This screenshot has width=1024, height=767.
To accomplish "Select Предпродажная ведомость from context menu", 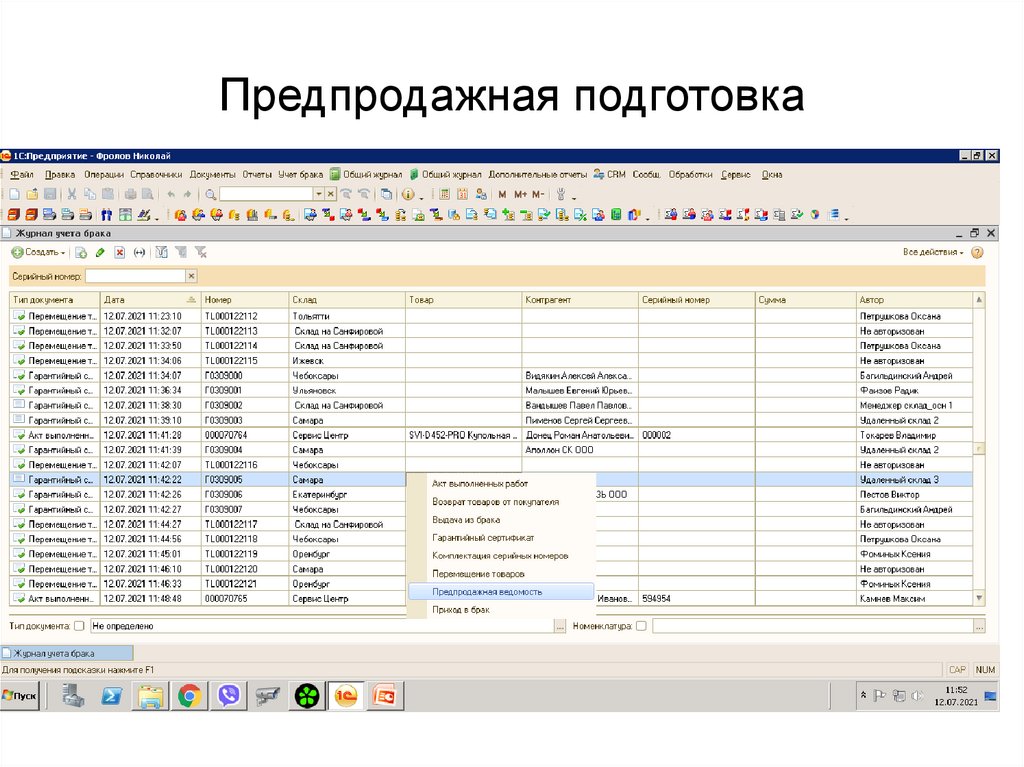I will click(x=487, y=591).
